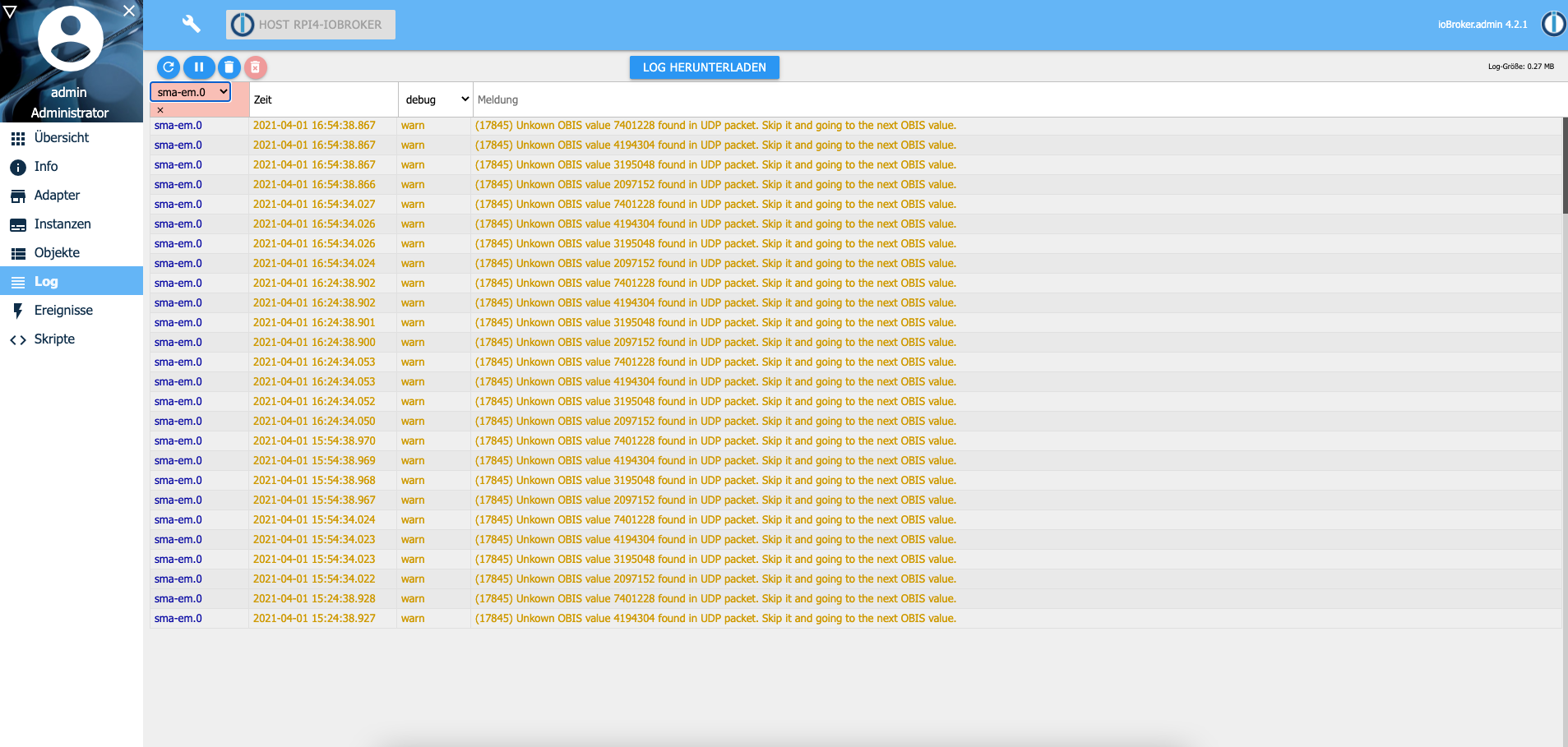Viewport: 1568px width, 747px height.
Task: Open the Skripte section
Action: click(54, 339)
